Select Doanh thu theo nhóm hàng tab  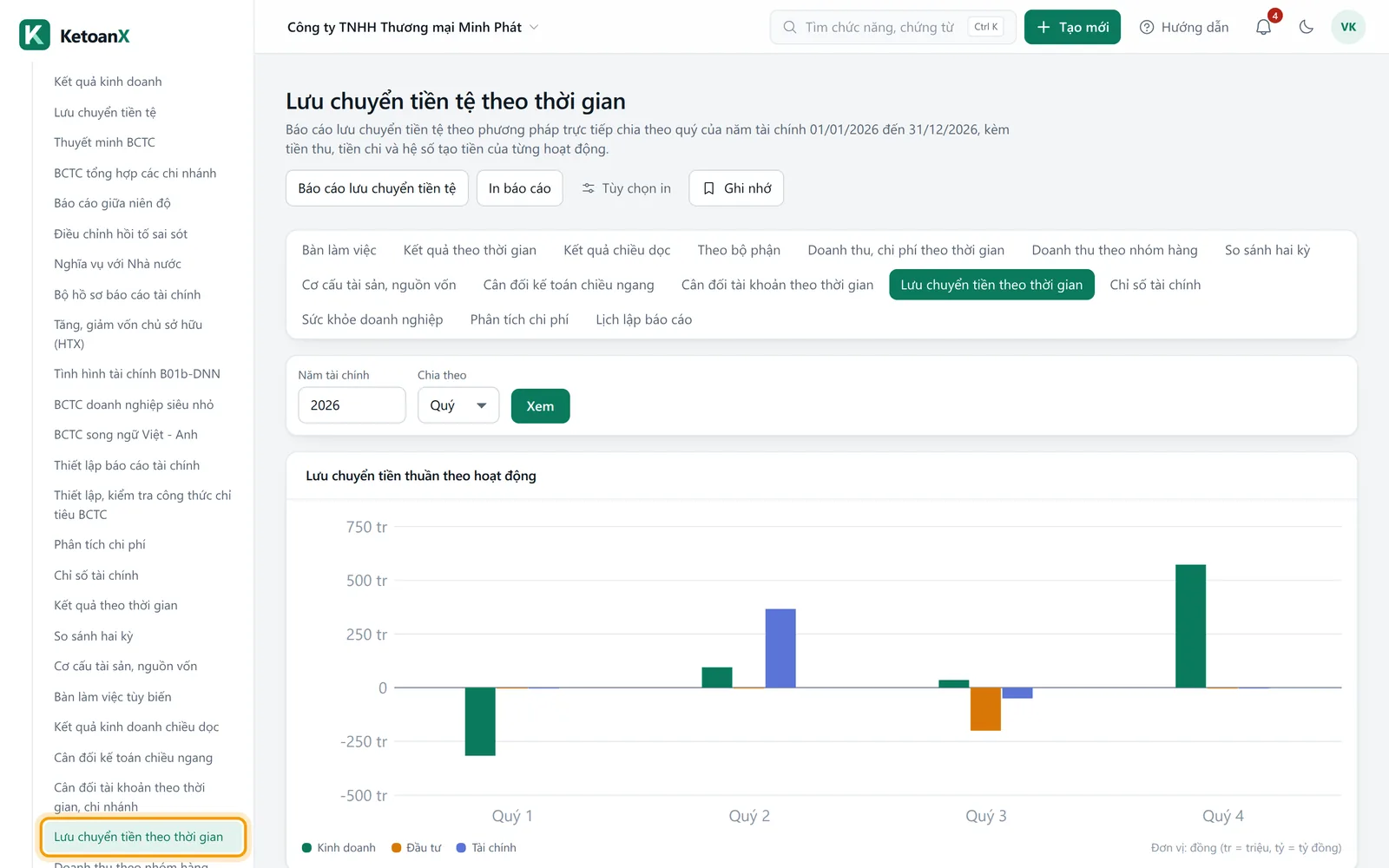[x=1115, y=250]
